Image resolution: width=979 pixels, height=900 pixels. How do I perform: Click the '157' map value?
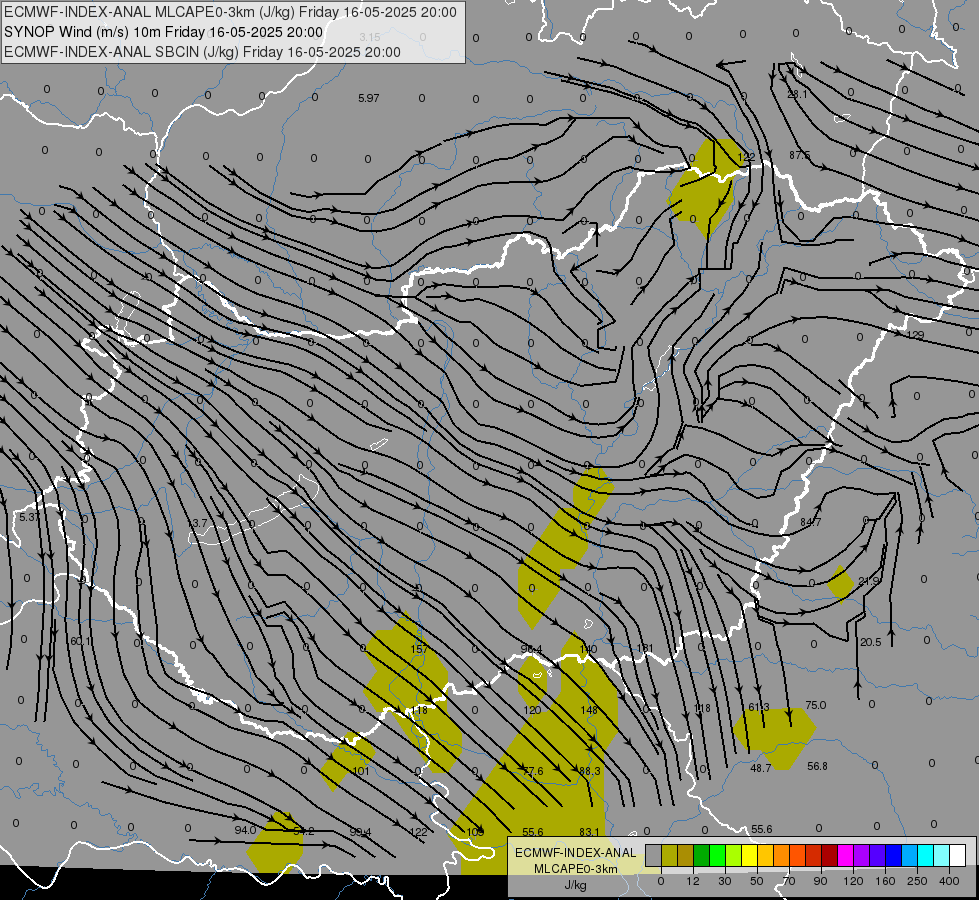click(419, 649)
